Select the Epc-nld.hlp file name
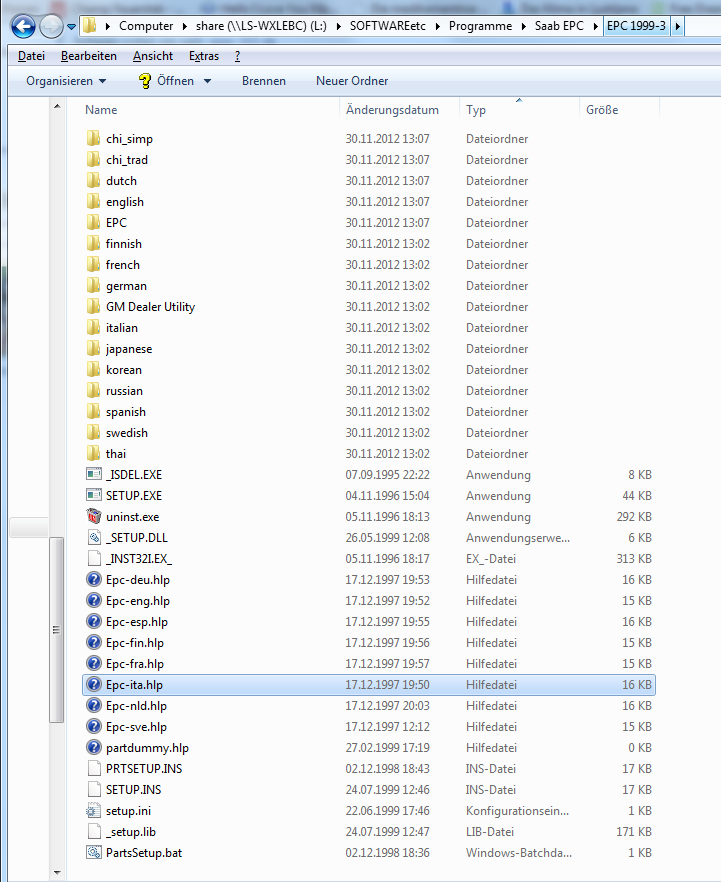 click(137, 705)
